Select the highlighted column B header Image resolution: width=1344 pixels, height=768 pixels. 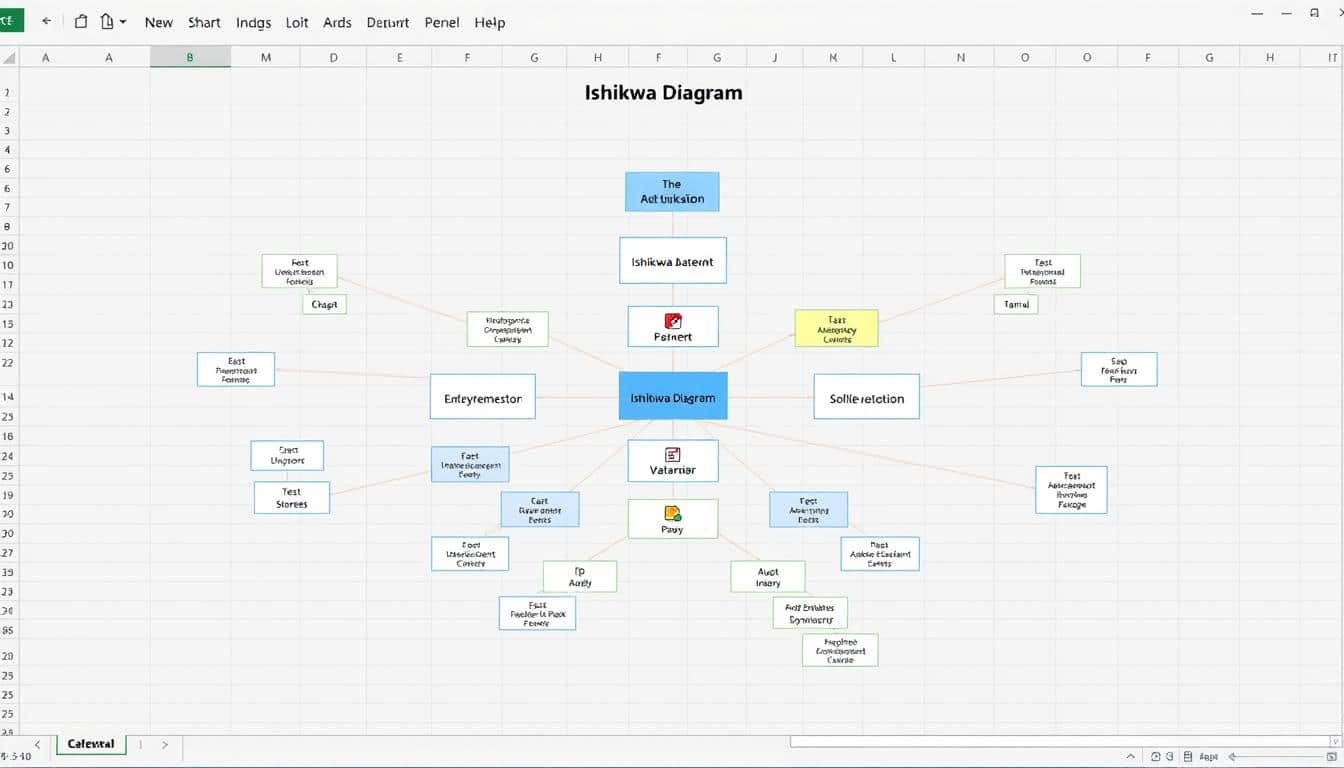tap(190, 58)
